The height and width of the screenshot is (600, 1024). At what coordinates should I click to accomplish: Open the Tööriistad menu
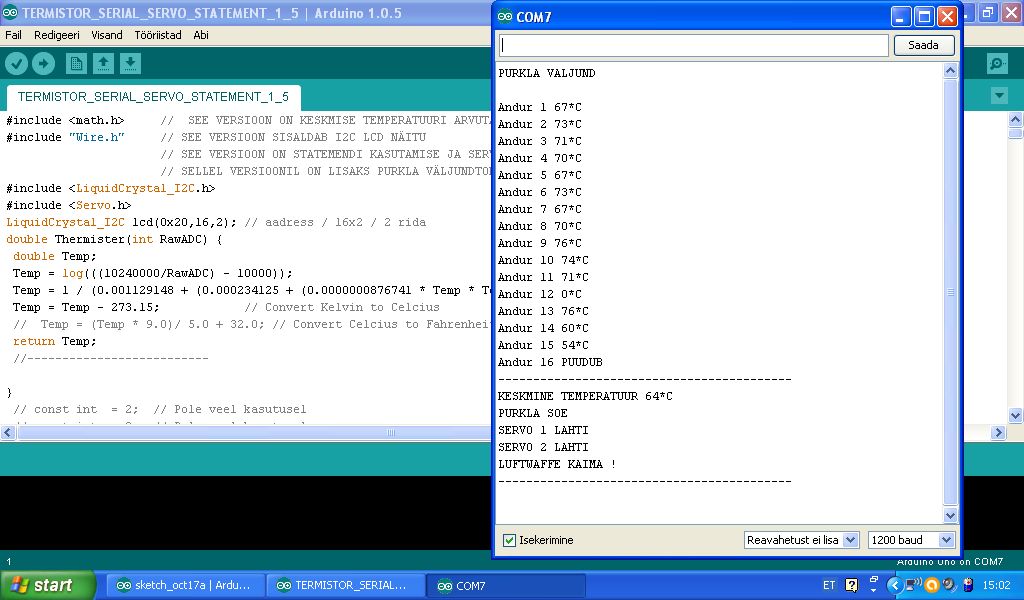(158, 35)
